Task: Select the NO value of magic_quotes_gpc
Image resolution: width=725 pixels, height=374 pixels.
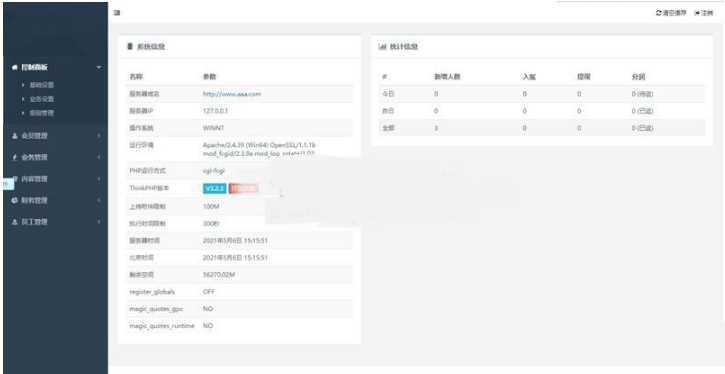Action: [208, 308]
